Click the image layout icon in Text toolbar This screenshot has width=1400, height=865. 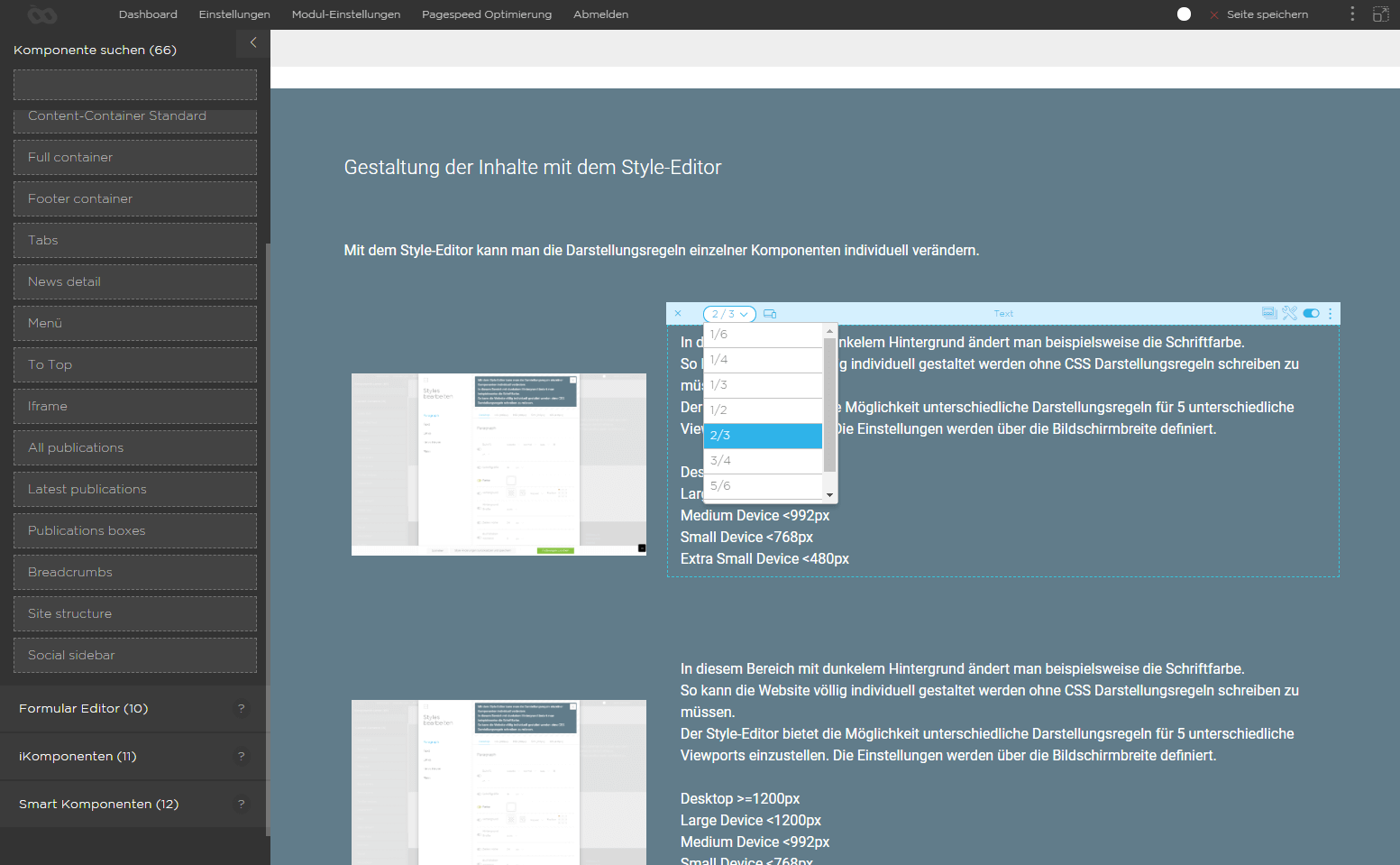coord(1269,313)
